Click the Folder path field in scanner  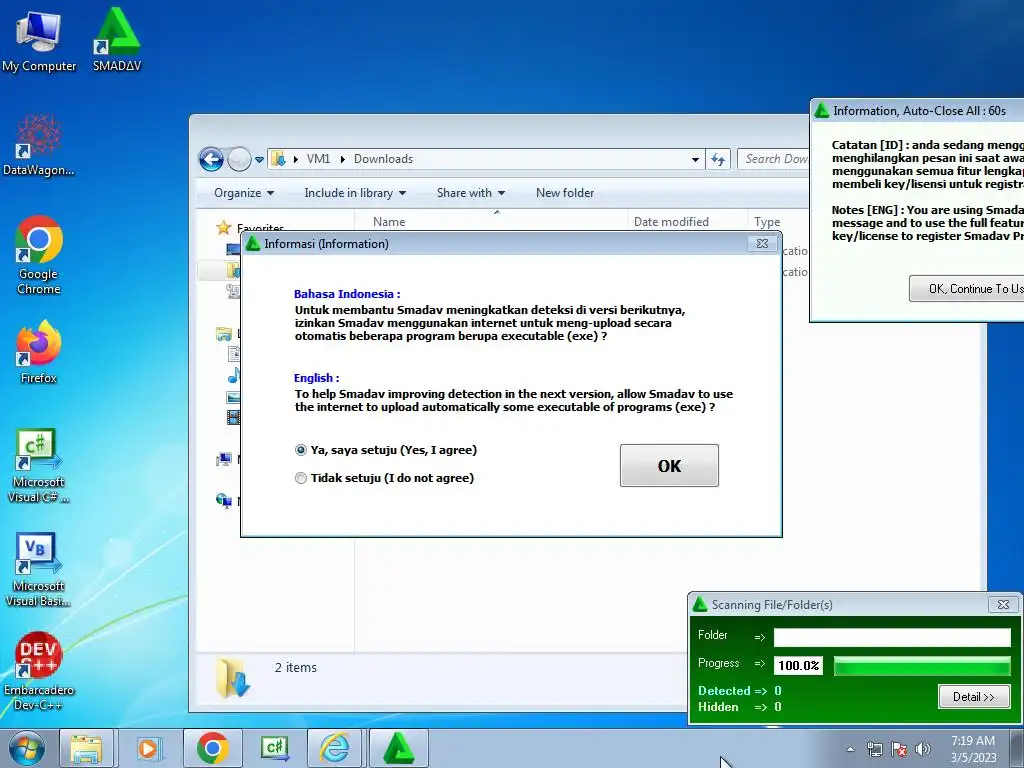(x=892, y=637)
